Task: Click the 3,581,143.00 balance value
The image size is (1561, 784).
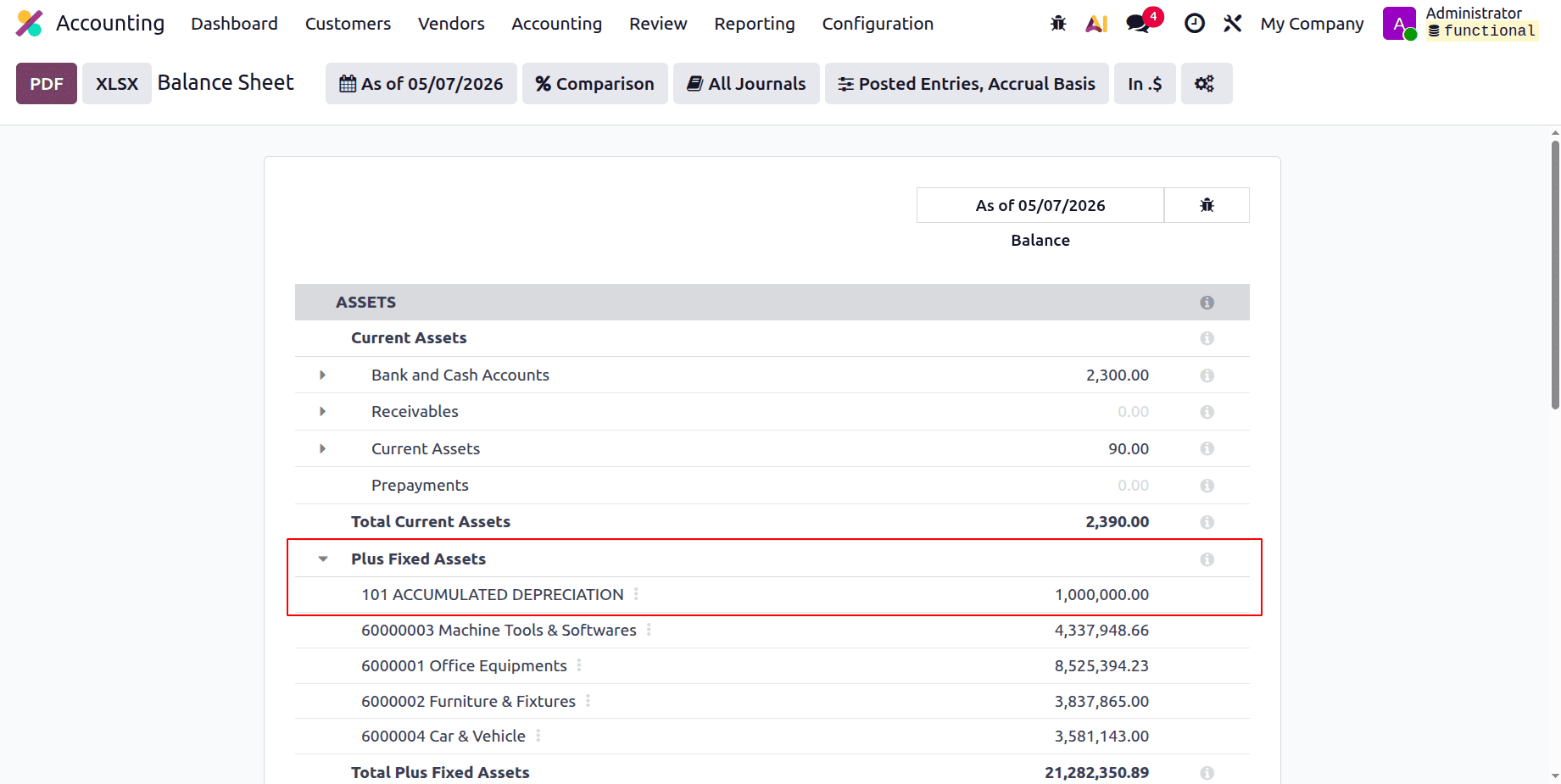Action: point(1102,736)
